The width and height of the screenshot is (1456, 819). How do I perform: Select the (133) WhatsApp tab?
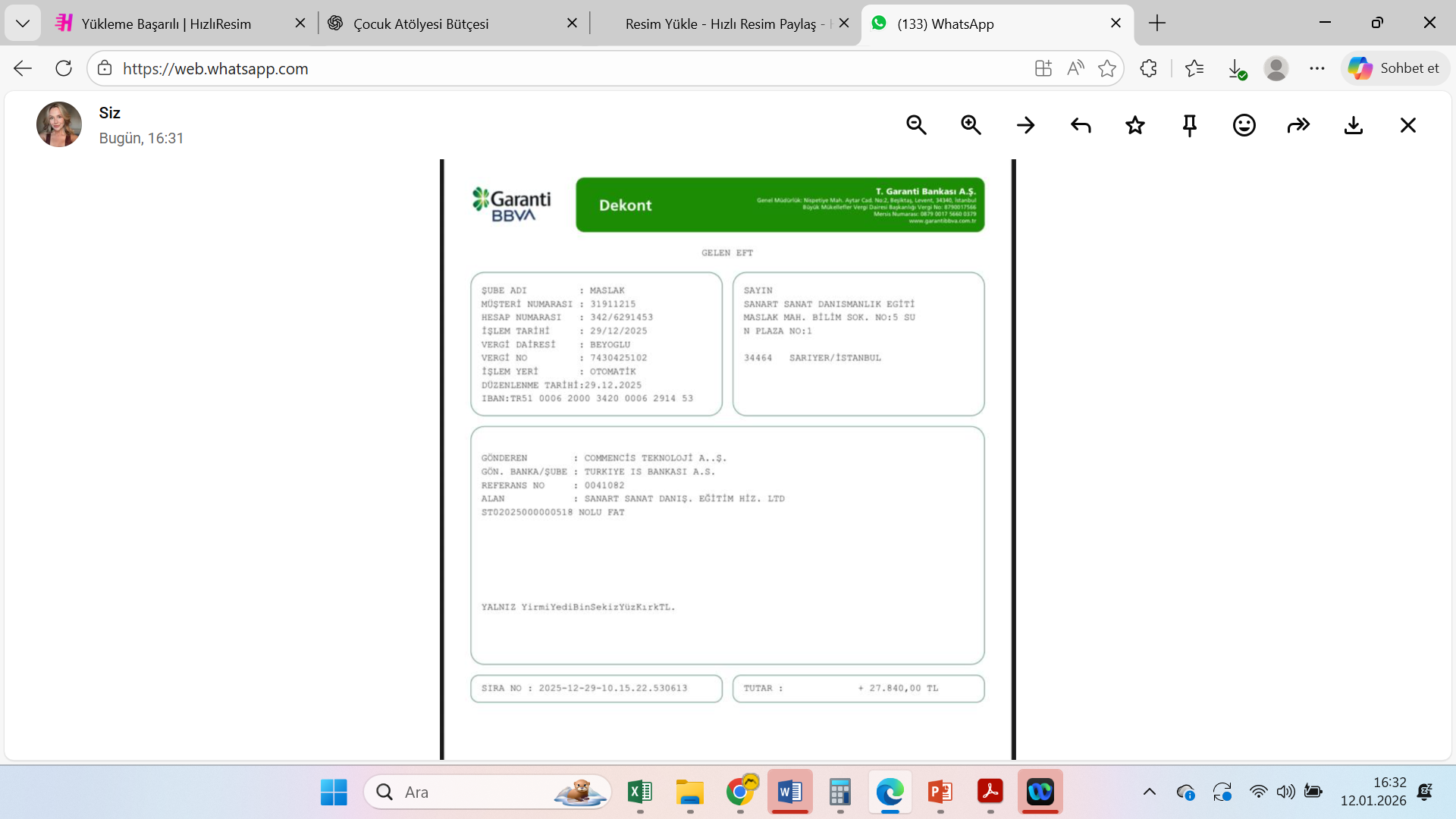coord(997,24)
